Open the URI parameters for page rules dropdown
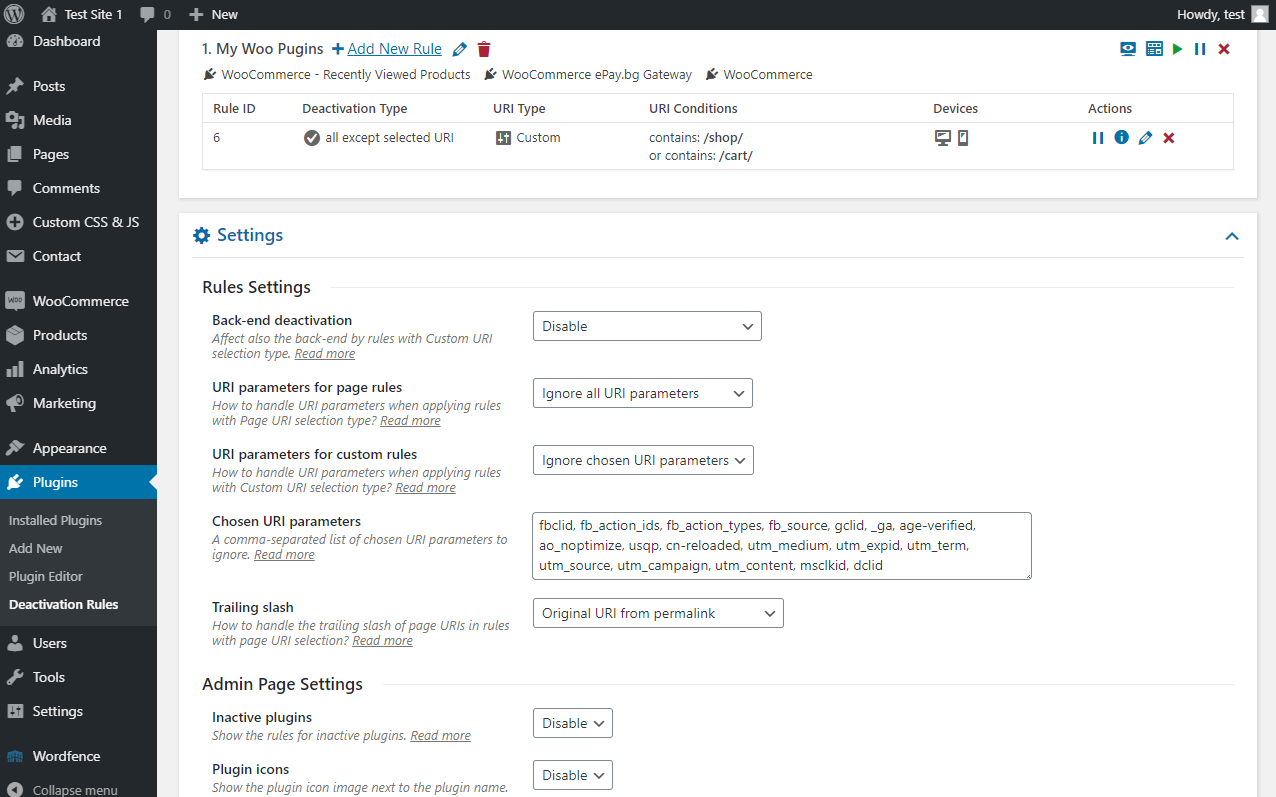The height and width of the screenshot is (797, 1276). 642,393
